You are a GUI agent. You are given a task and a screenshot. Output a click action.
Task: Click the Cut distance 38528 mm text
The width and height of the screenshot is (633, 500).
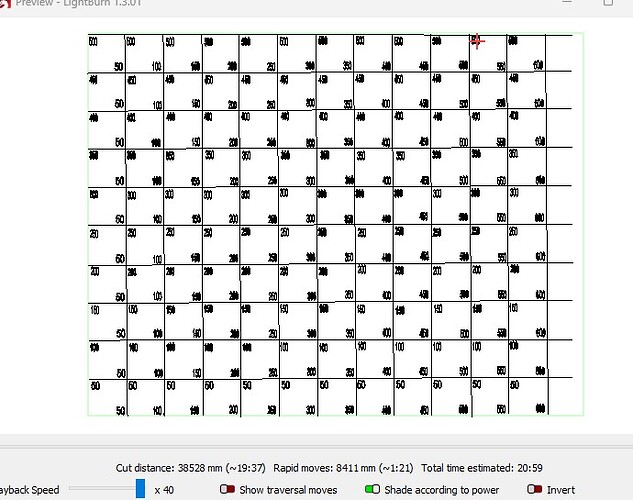point(191,468)
